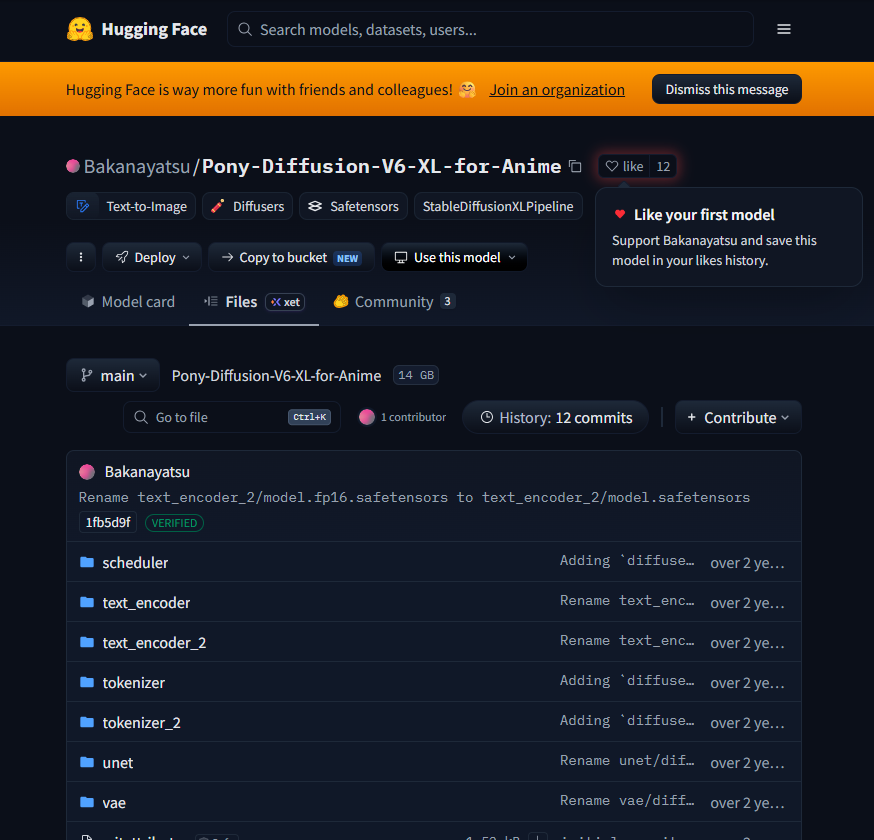Open unet folder name
Viewport: 874px width, 840px height.
118,763
